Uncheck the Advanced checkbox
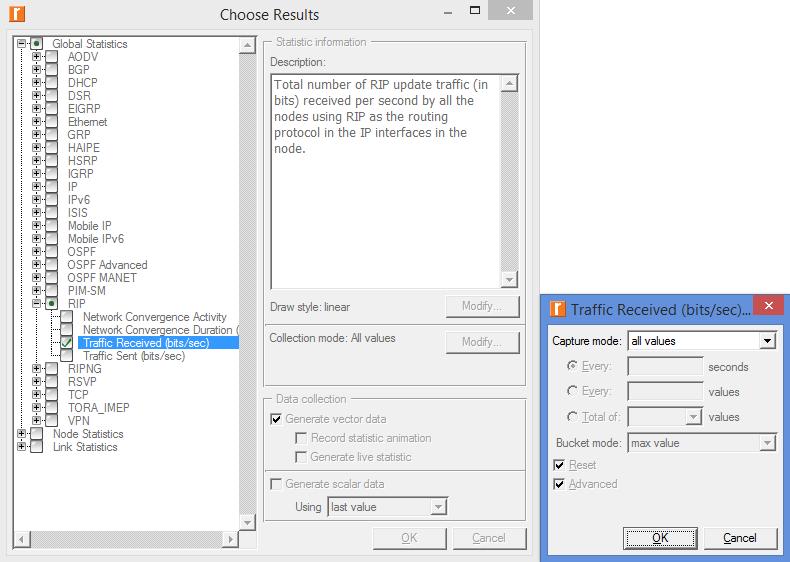Viewport: 790px width, 562px height. pos(559,484)
